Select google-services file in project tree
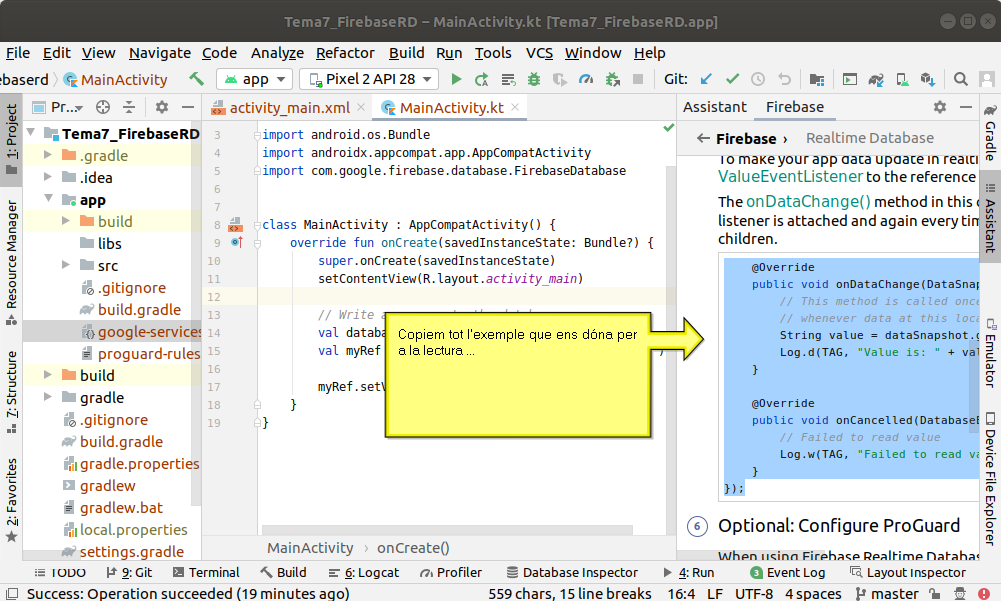1001x601 pixels. pyautogui.click(x=142, y=331)
